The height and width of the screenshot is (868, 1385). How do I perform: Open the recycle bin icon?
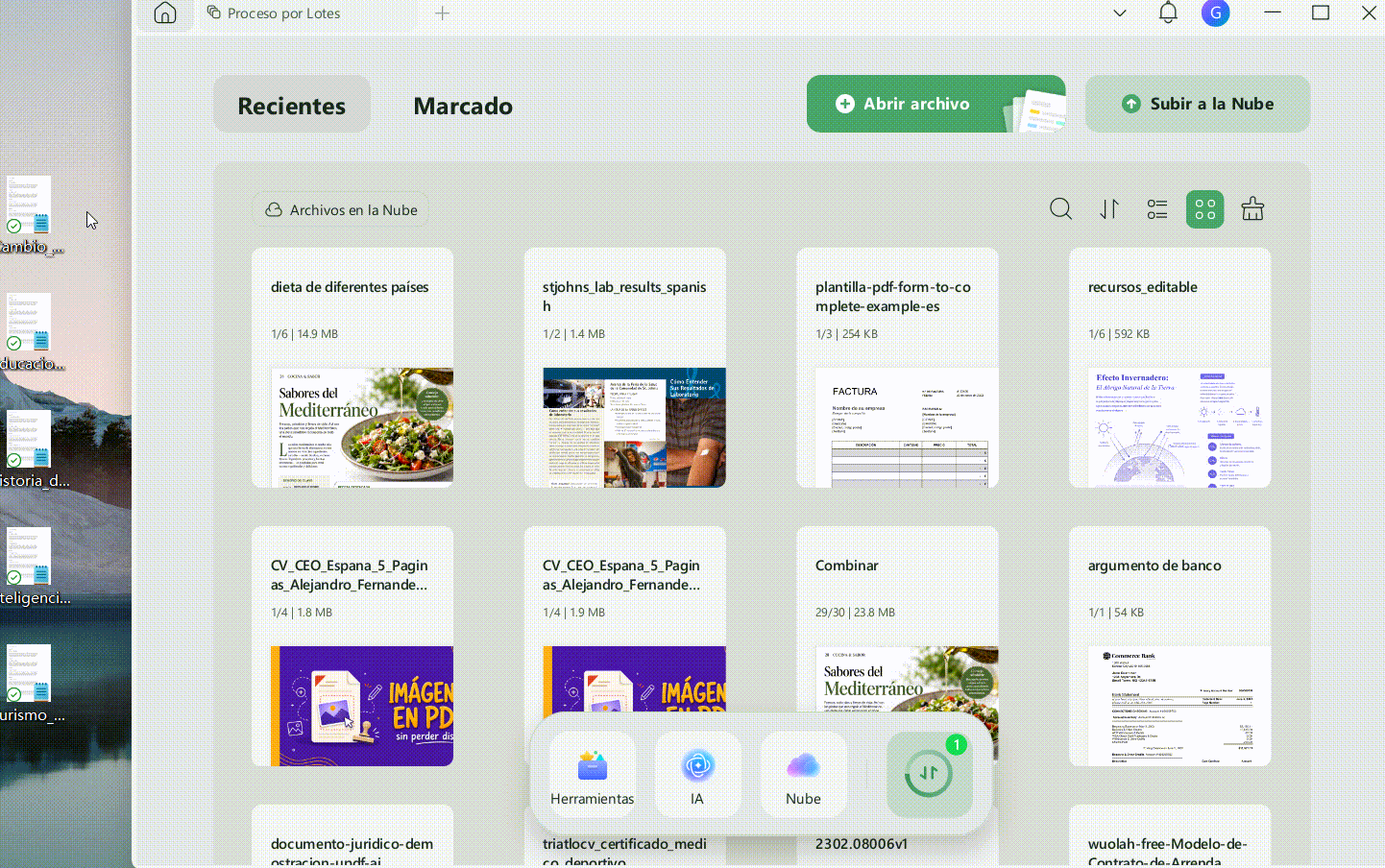coord(1252,209)
